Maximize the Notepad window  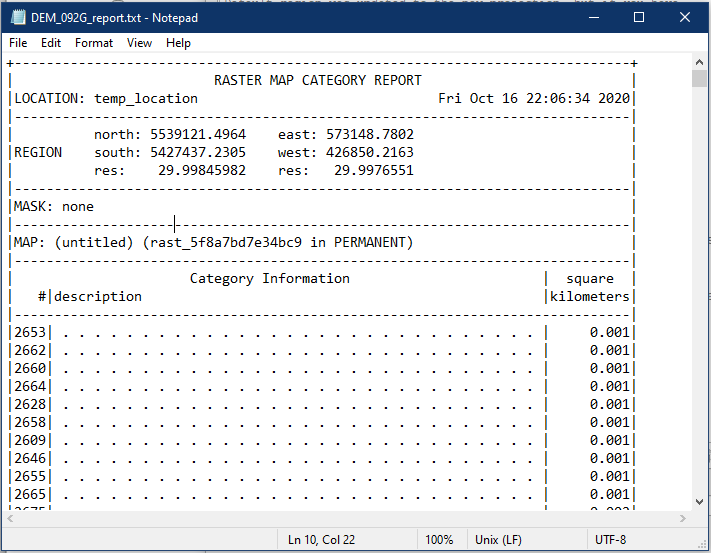coord(639,18)
